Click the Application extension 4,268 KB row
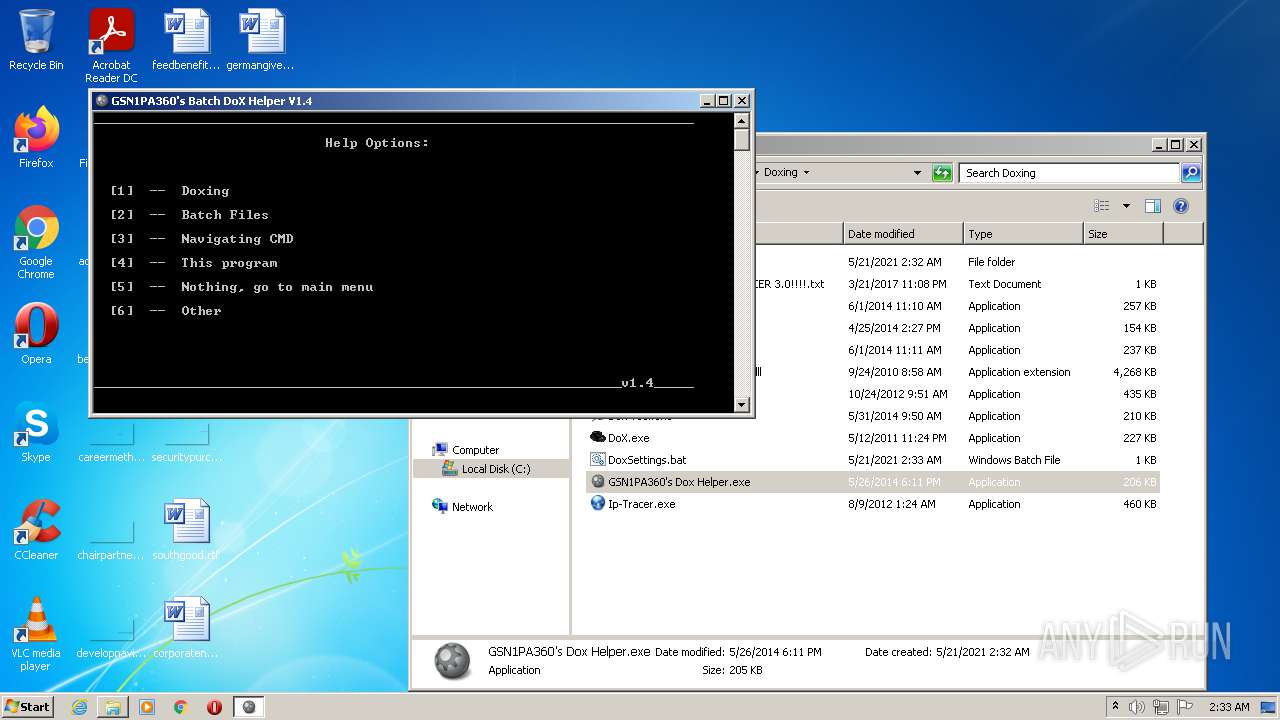 tap(872, 372)
